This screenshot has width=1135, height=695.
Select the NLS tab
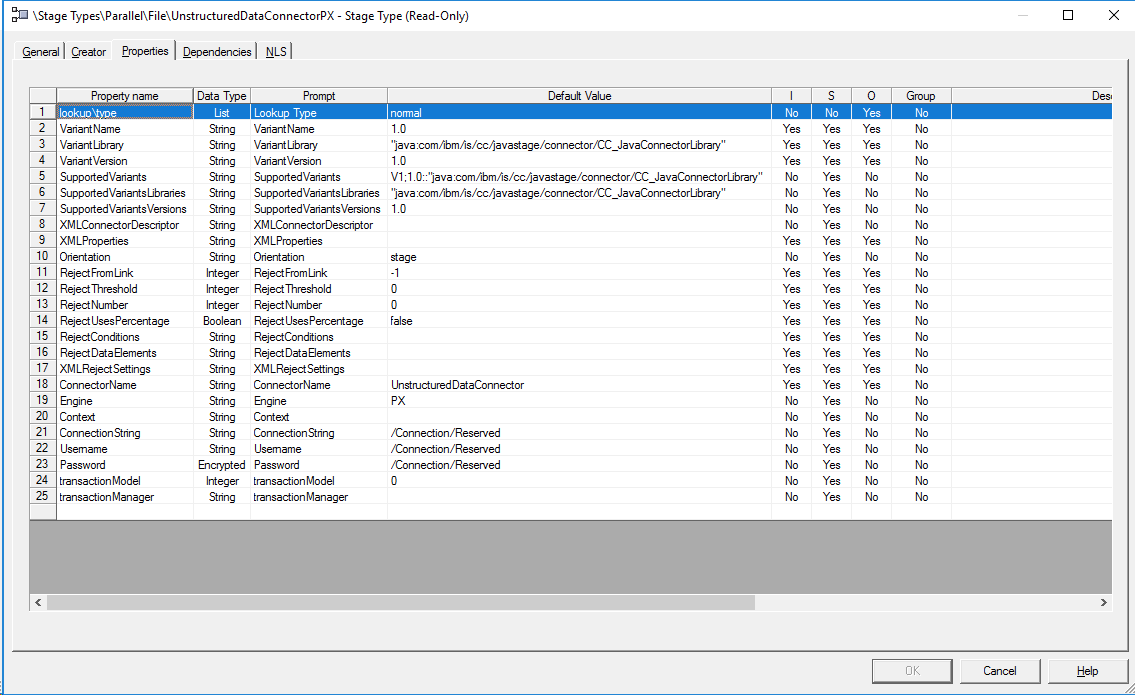pyautogui.click(x=276, y=52)
